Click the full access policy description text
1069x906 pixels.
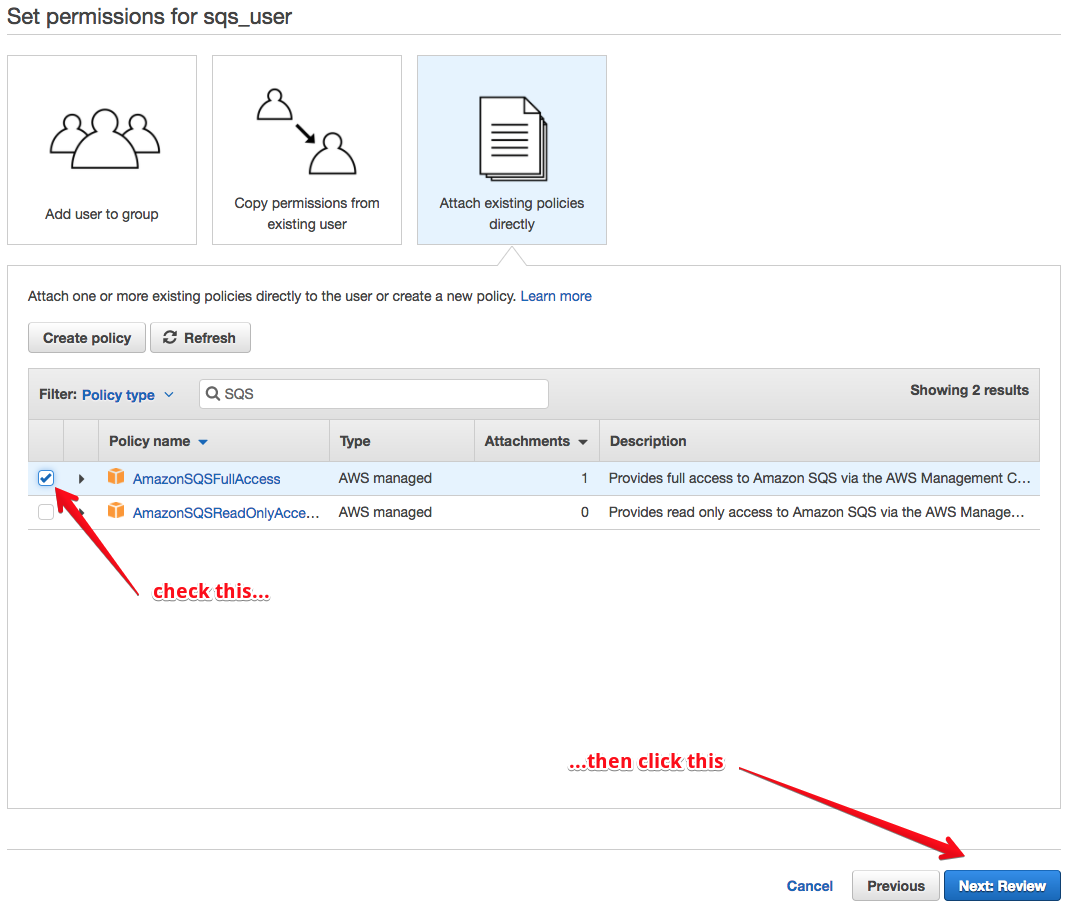click(819, 479)
